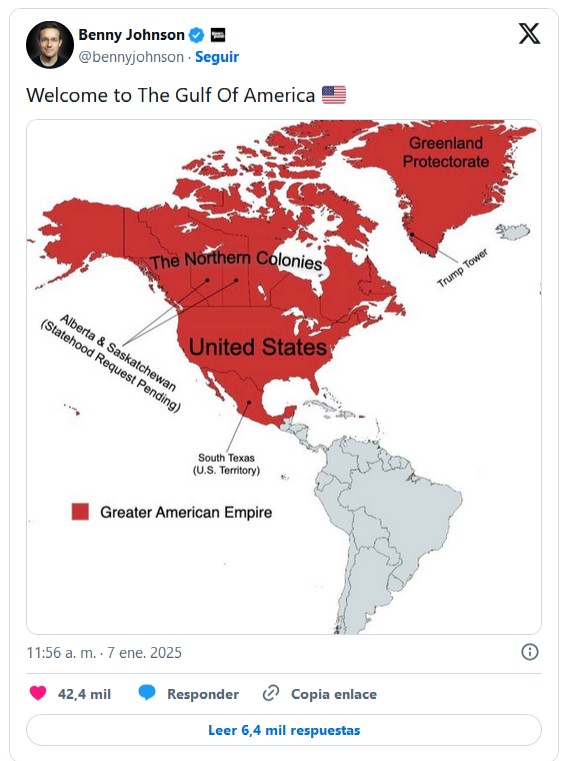Click the X logo icon

pyautogui.click(x=529, y=33)
